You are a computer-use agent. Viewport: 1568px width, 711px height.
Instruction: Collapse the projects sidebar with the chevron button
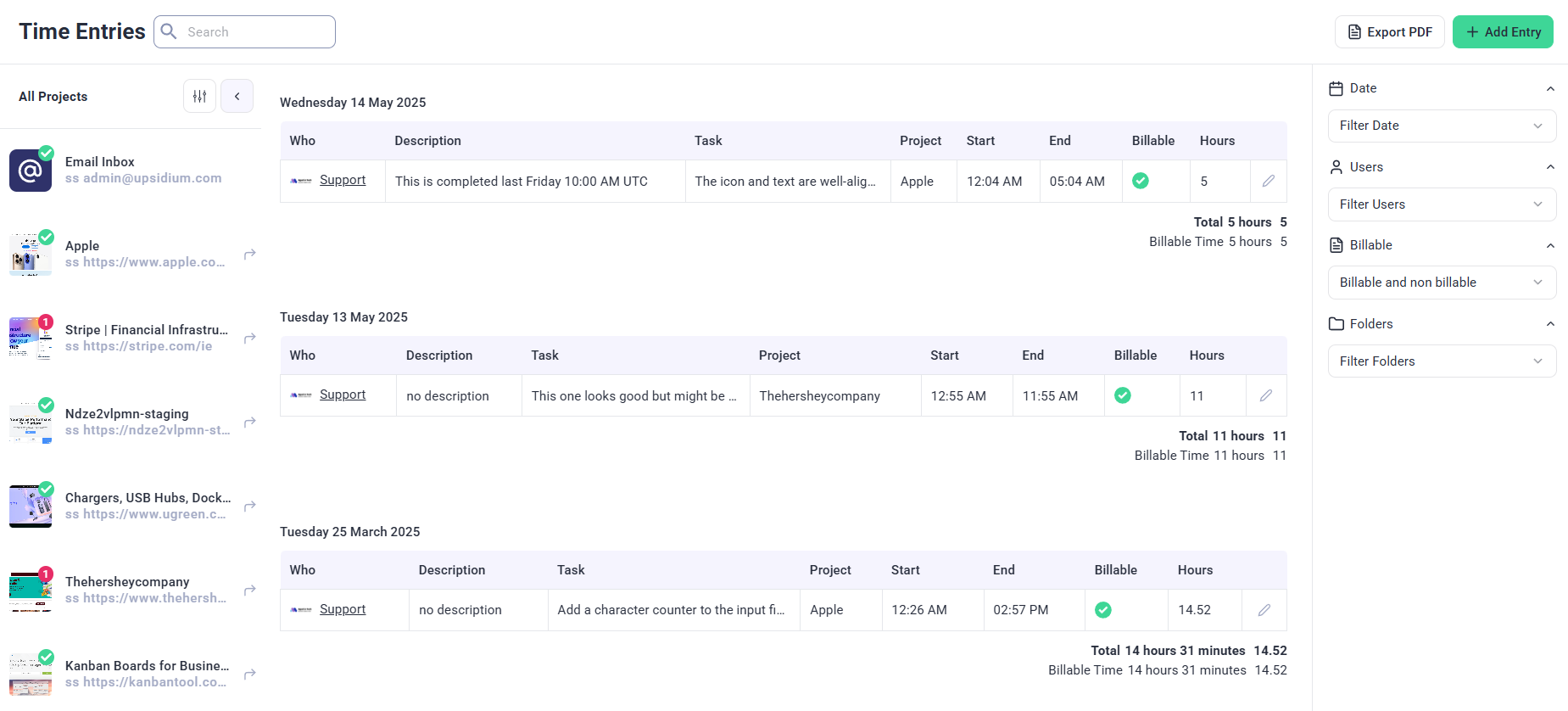pyautogui.click(x=237, y=96)
